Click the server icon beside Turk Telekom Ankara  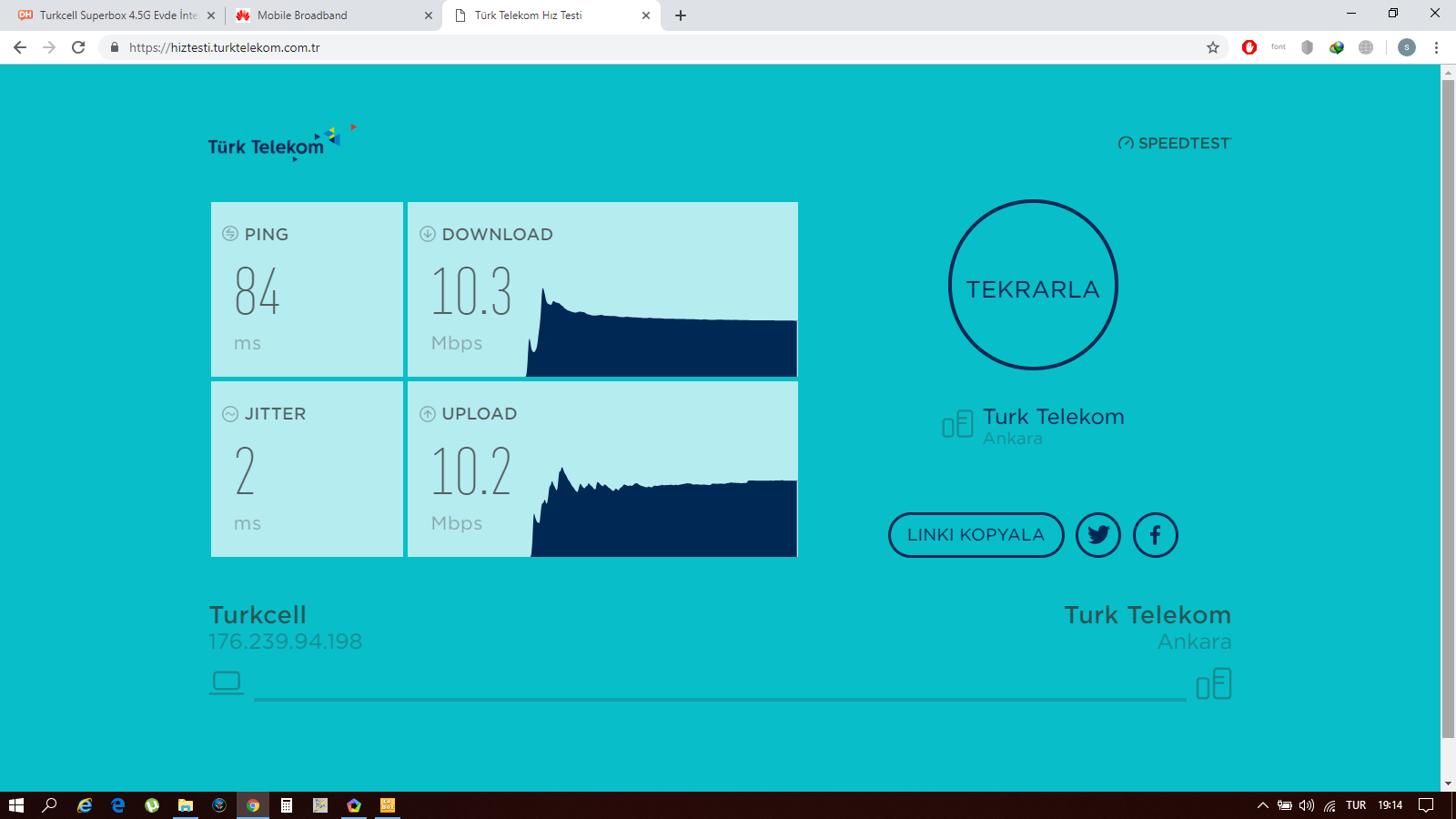957,424
